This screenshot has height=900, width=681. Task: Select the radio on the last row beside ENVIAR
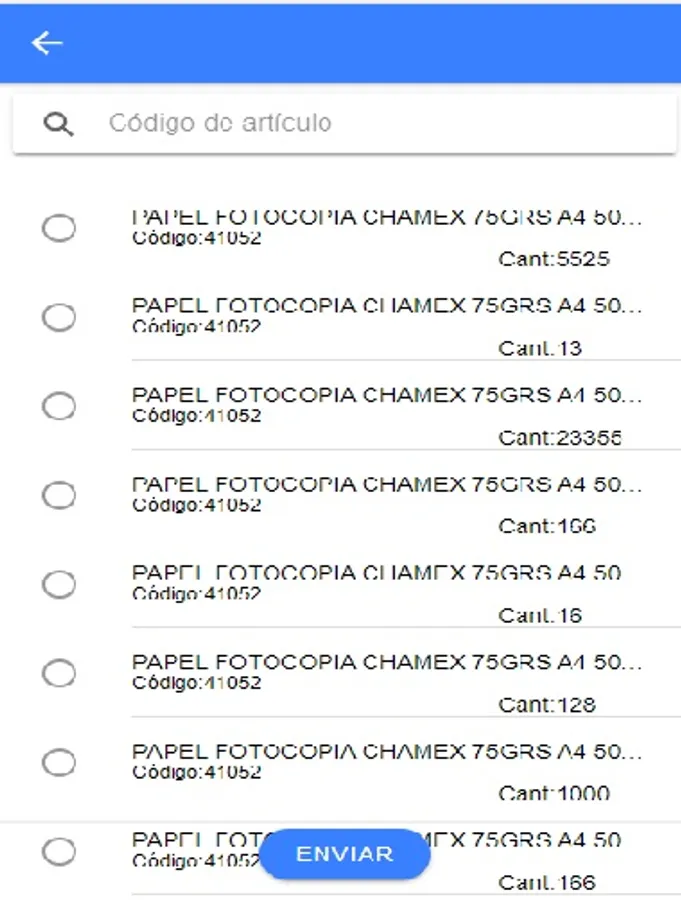click(x=59, y=852)
